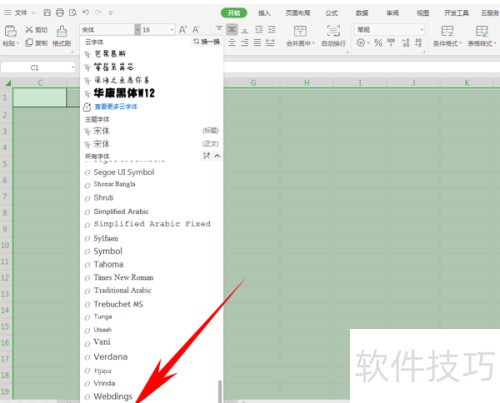This screenshot has width=500, height=403.
Task: Click the Merge and Center icon
Action: click(300, 31)
